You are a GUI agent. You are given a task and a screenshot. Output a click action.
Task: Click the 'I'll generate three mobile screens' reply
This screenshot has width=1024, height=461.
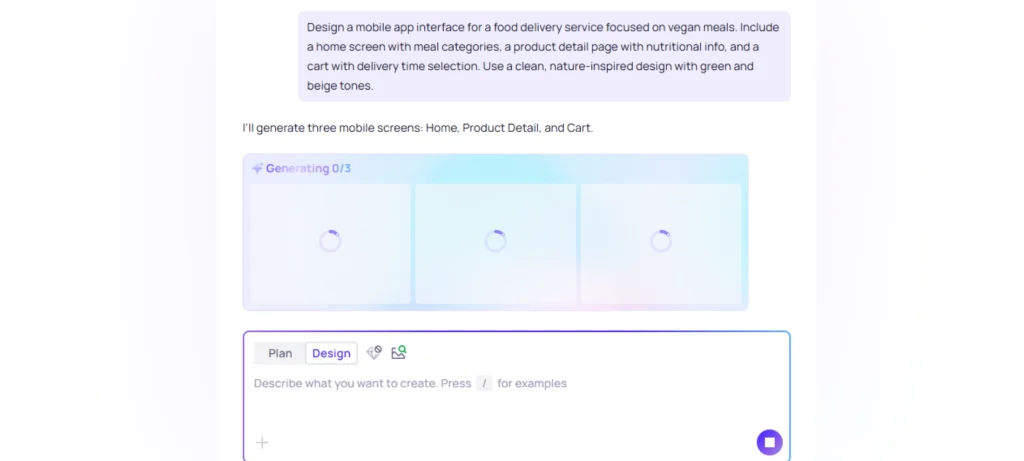[418, 128]
